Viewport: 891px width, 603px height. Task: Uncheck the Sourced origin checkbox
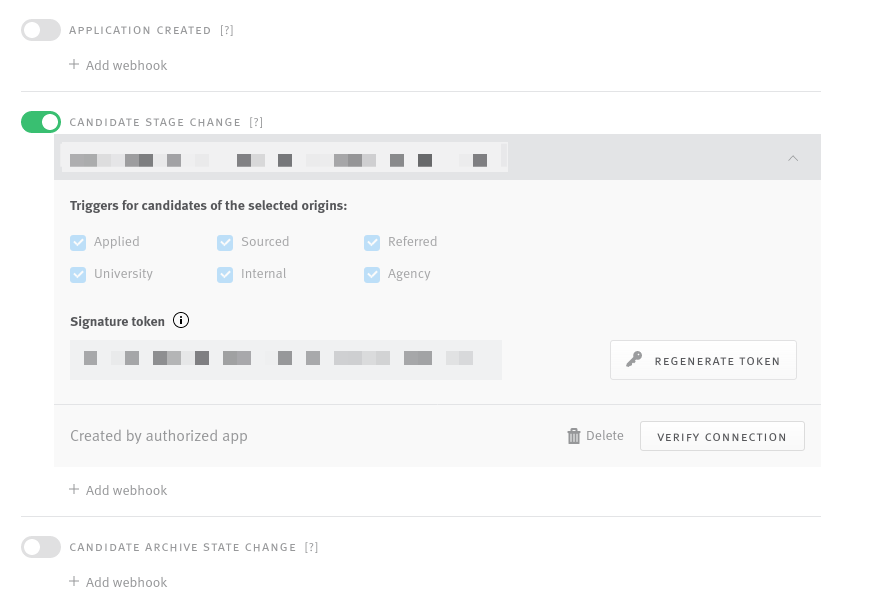[225, 242]
